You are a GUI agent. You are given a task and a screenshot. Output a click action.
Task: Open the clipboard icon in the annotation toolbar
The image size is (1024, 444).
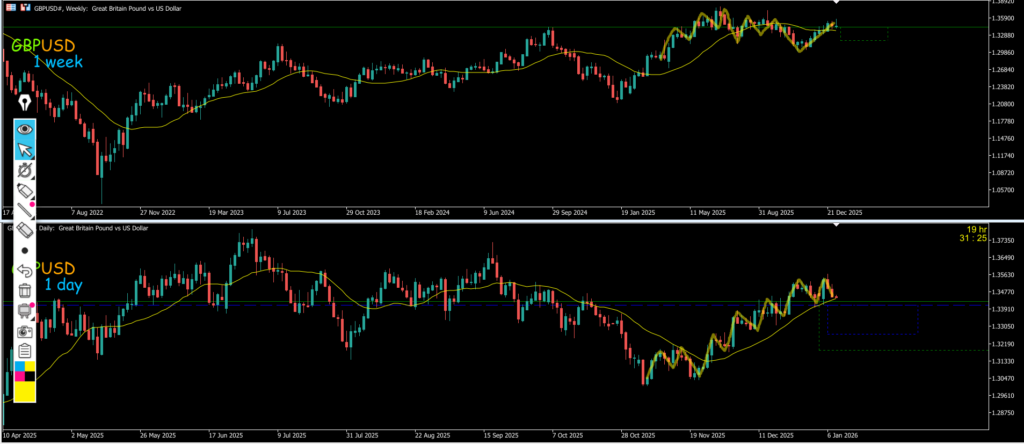coord(25,350)
